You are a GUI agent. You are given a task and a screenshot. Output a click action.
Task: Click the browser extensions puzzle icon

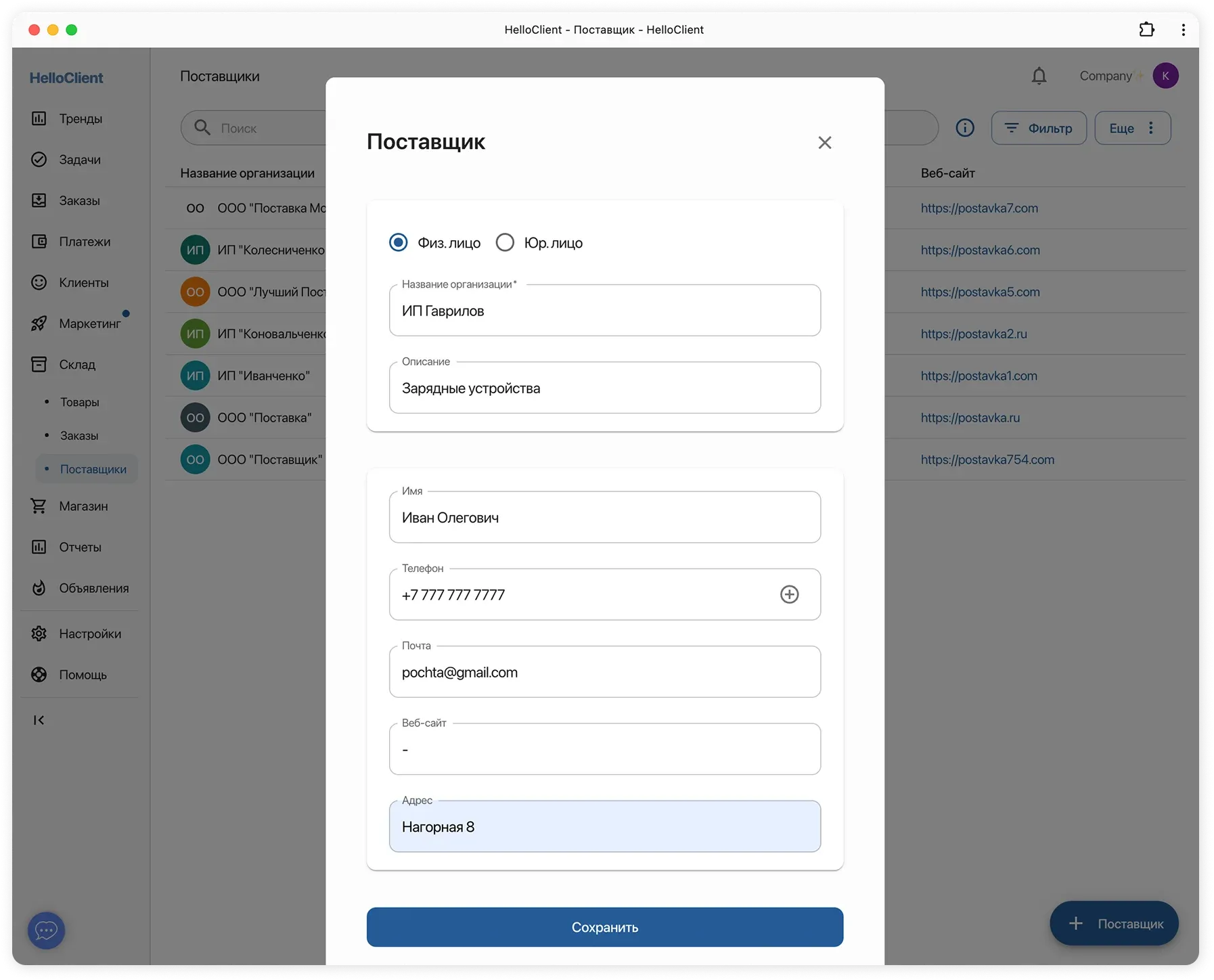[x=1146, y=30]
